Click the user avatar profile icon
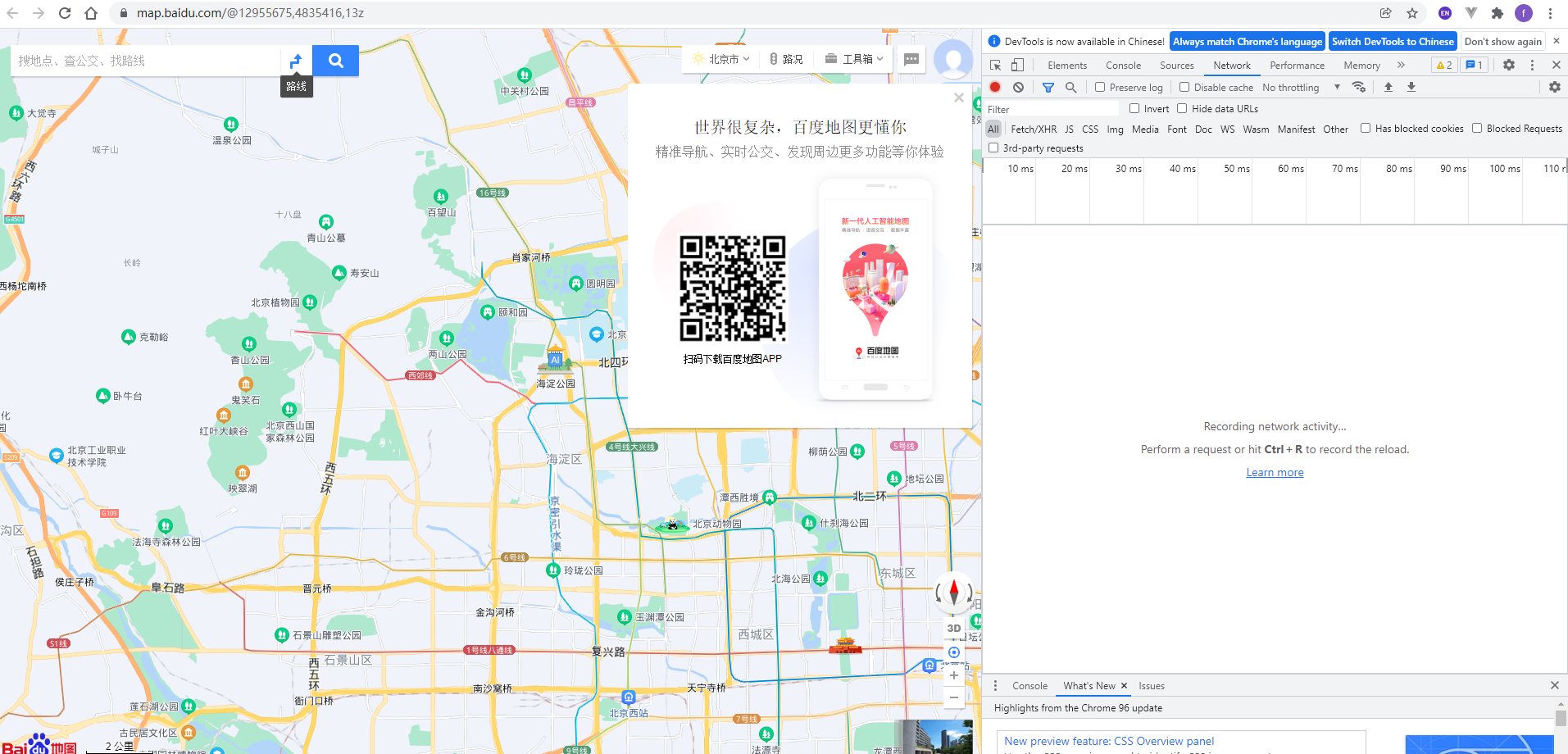The width and height of the screenshot is (1568, 754). tap(953, 58)
